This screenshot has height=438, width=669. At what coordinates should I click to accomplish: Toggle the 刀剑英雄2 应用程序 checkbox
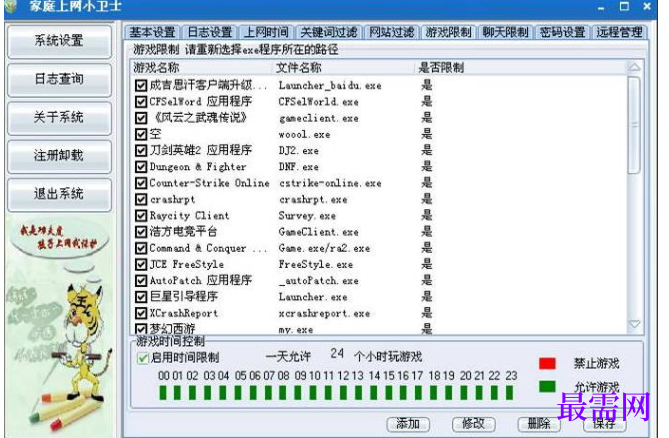[141, 151]
